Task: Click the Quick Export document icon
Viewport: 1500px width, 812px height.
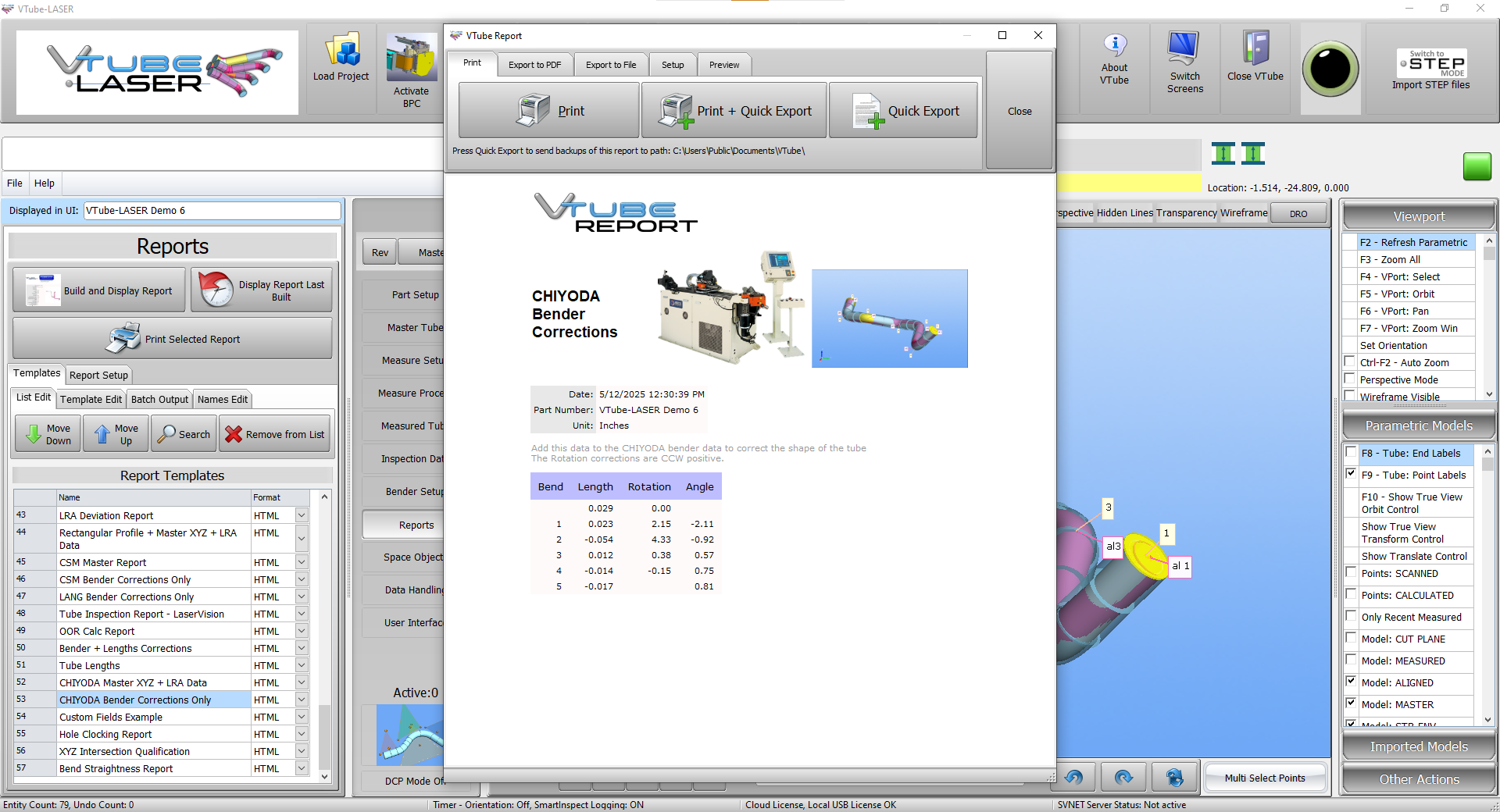Action: click(x=867, y=111)
